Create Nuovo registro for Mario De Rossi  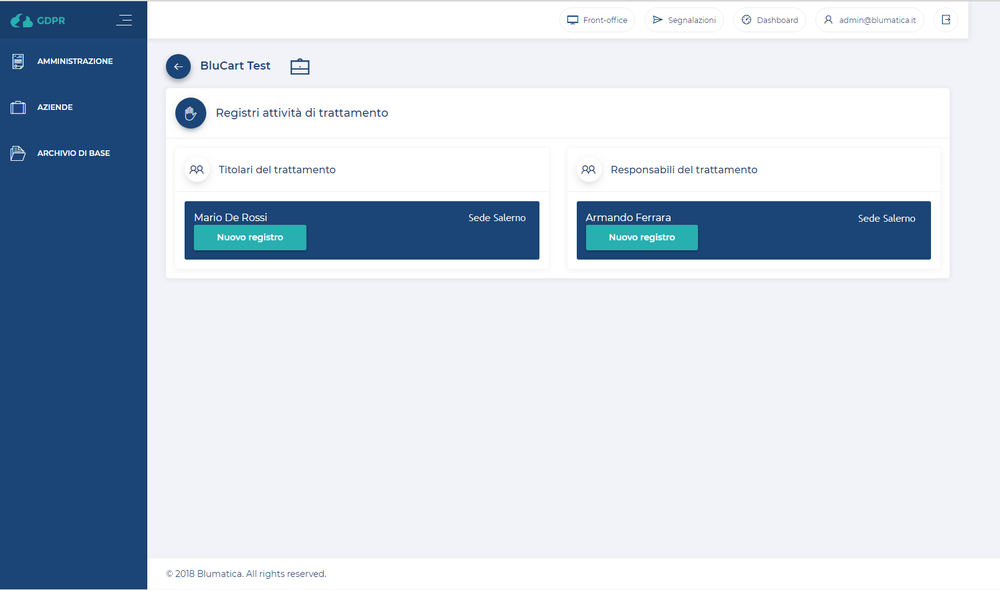coord(250,237)
